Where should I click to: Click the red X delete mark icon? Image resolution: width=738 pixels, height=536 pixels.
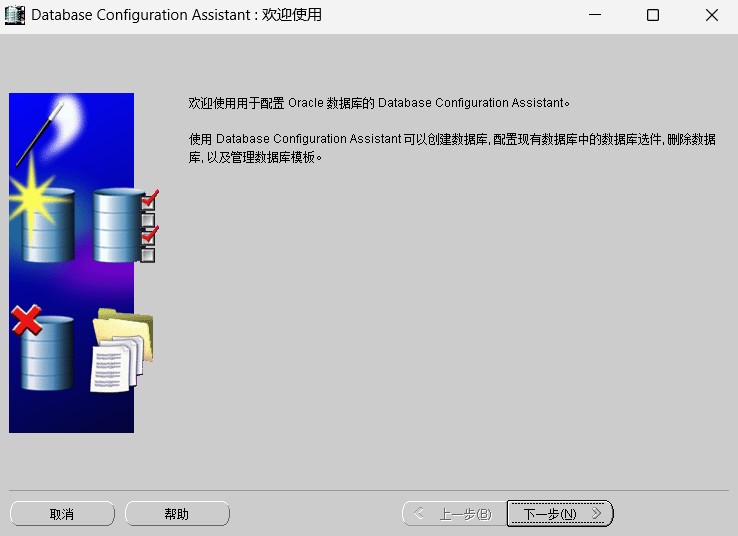tap(26, 320)
